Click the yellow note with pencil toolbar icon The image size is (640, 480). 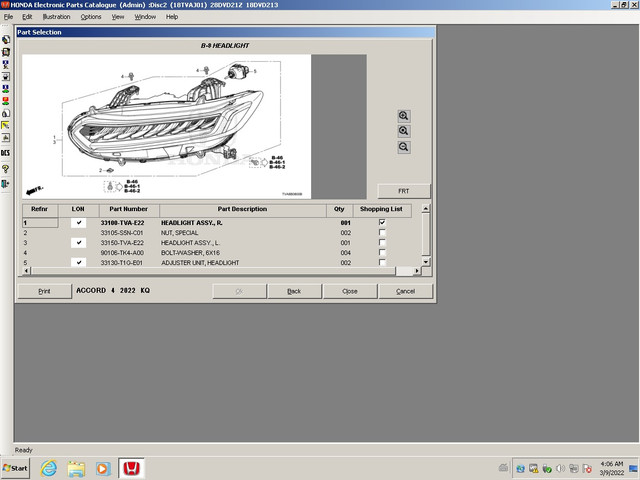(5, 125)
